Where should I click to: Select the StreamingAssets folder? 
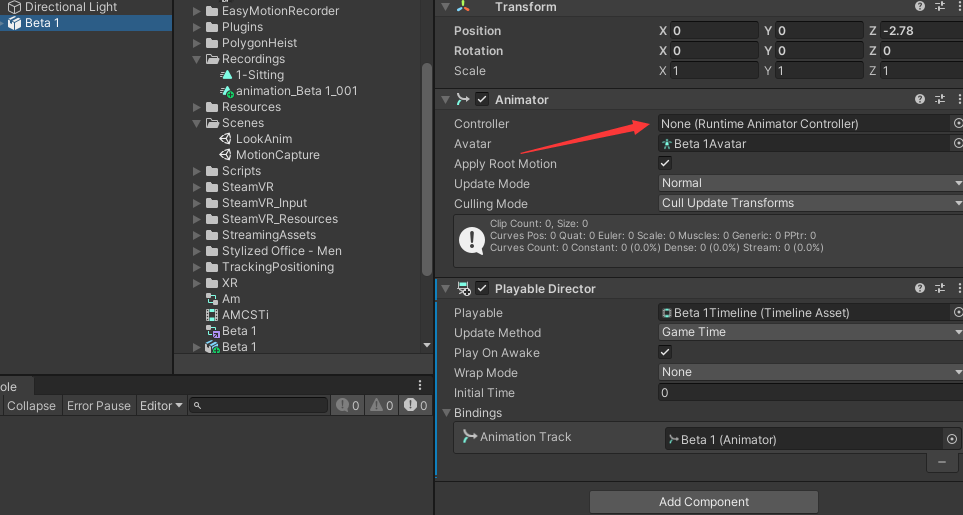pyautogui.click(x=261, y=235)
